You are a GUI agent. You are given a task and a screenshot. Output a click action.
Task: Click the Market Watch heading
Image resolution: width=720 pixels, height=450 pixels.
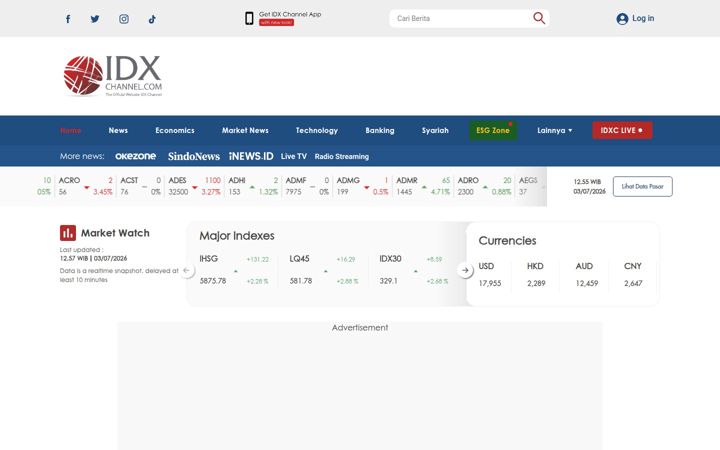pos(115,233)
